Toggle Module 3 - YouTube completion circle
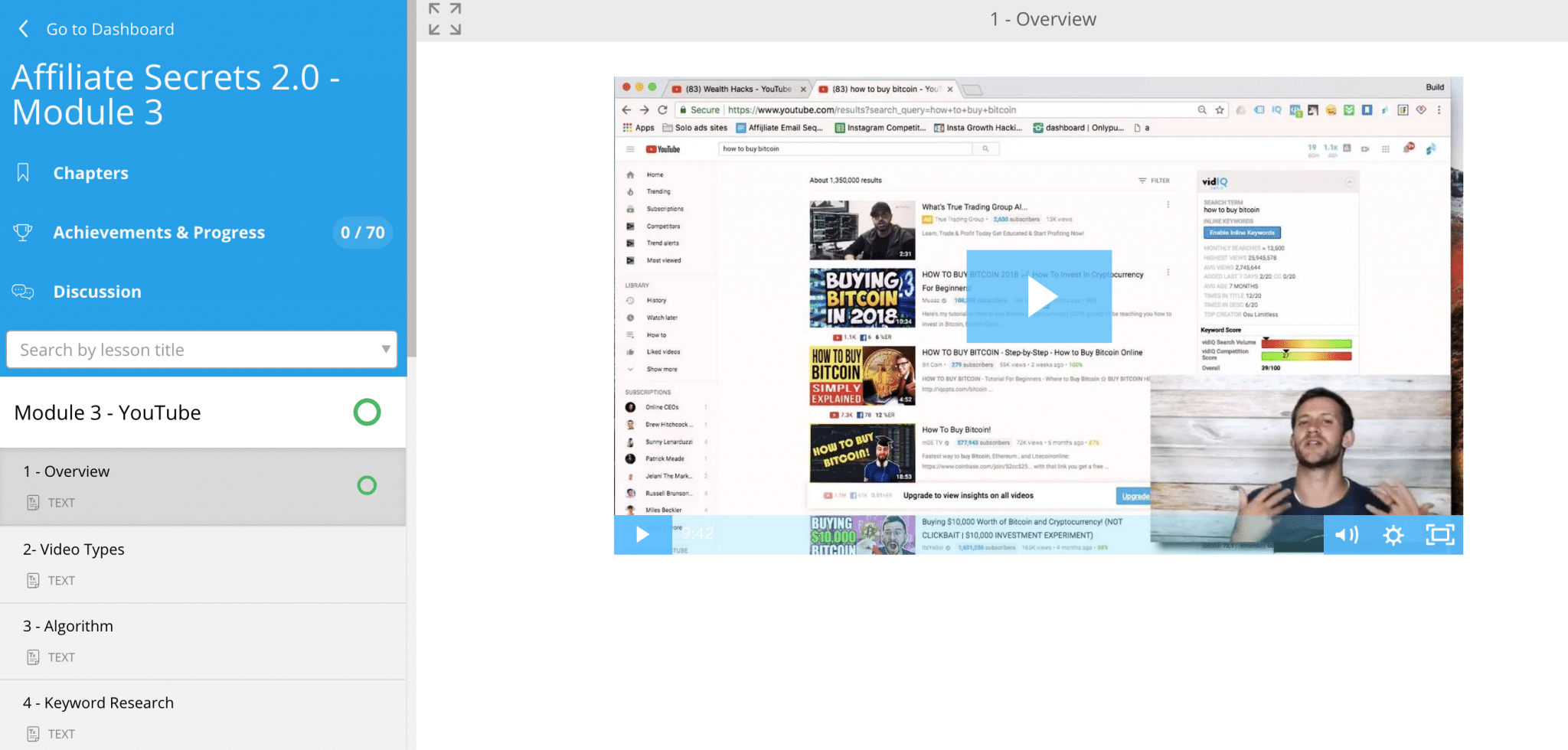This screenshot has height=750, width=1568. pyautogui.click(x=367, y=412)
